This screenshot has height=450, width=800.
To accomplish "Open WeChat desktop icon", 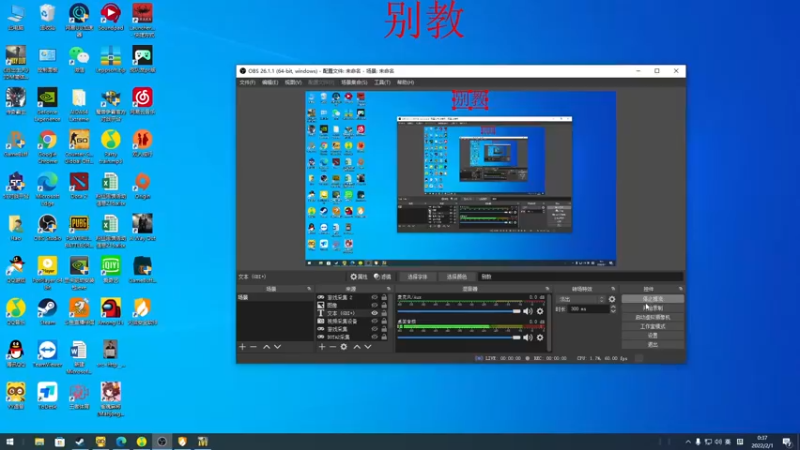I will click(x=79, y=59).
